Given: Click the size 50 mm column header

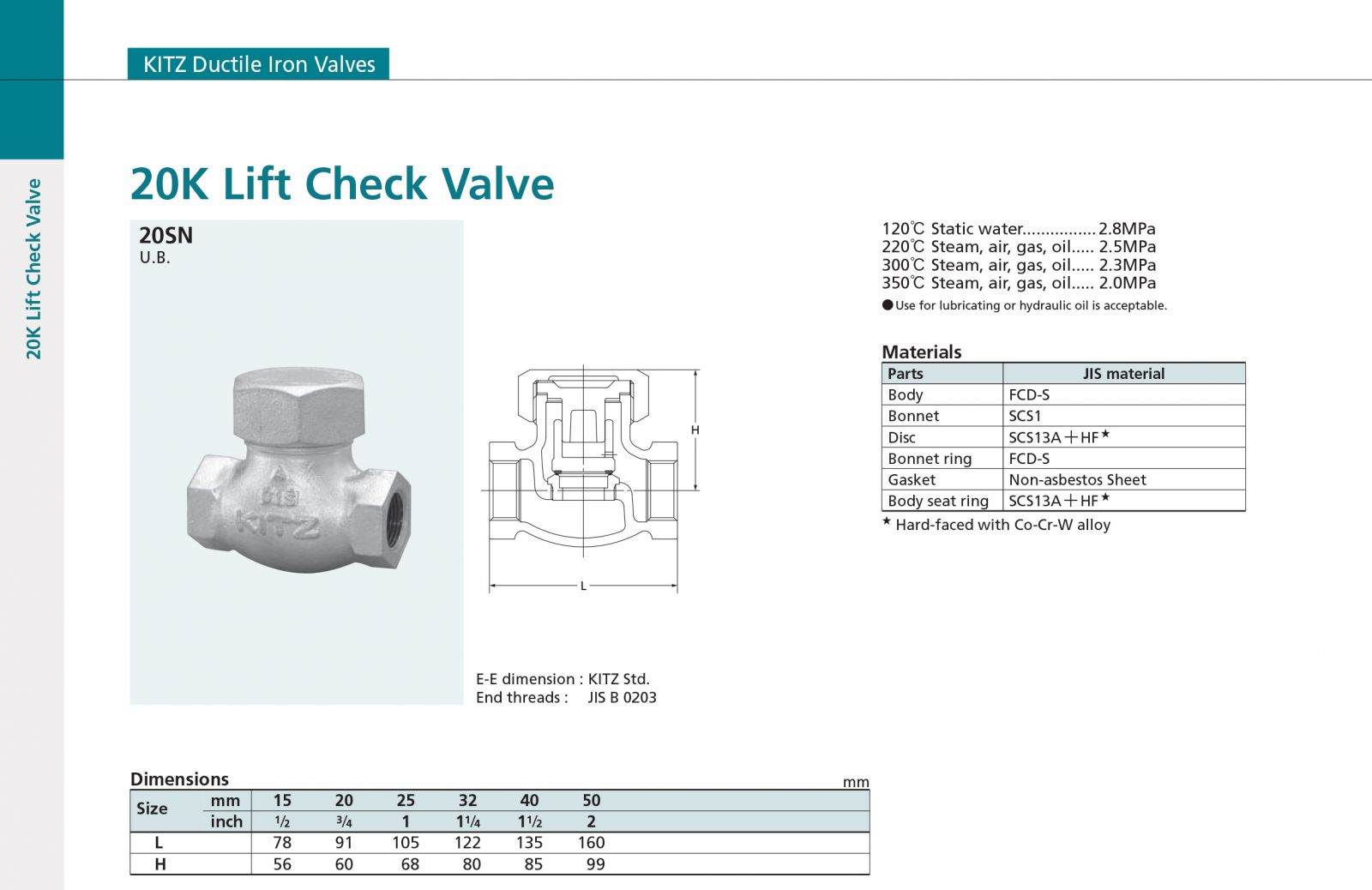Looking at the screenshot, I should 591,801.
